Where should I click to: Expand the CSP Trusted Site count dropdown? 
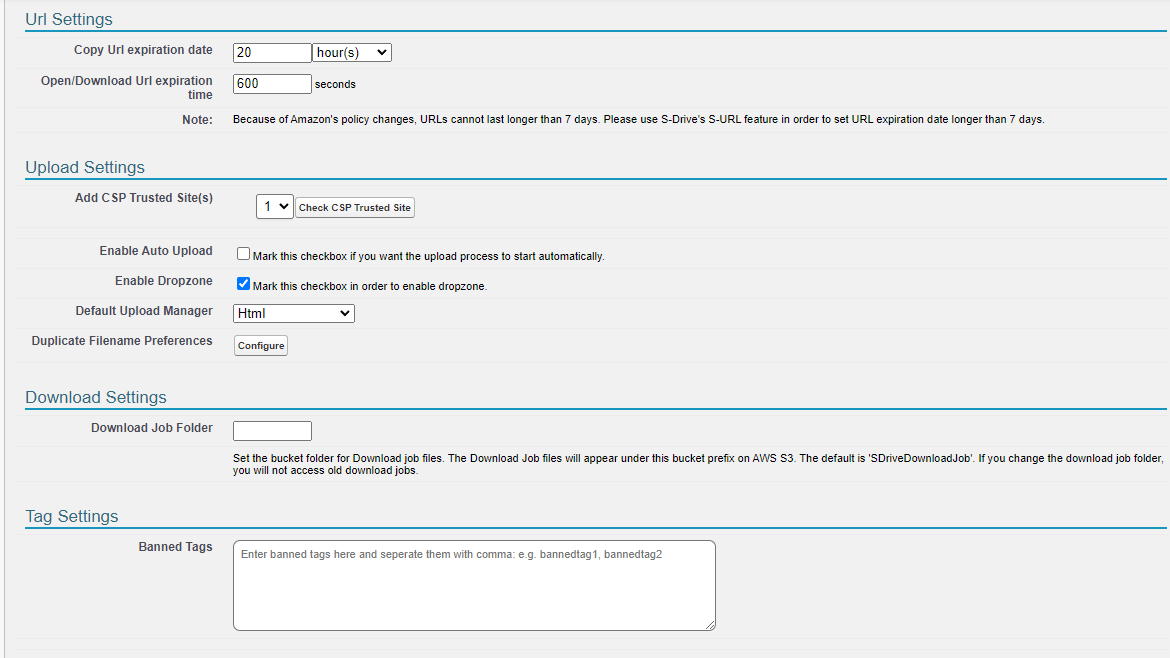click(274, 207)
